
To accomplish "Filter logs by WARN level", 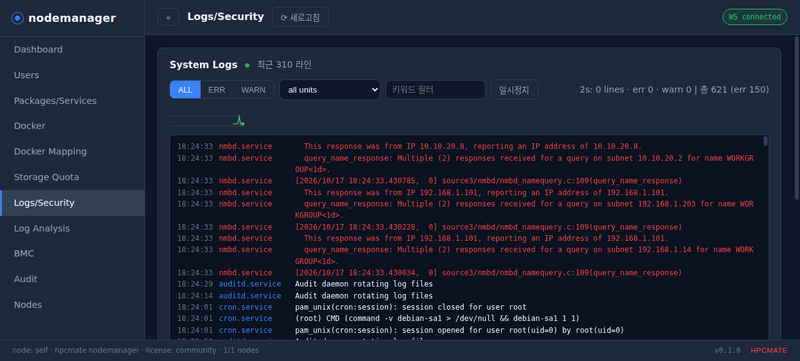I will [253, 90].
